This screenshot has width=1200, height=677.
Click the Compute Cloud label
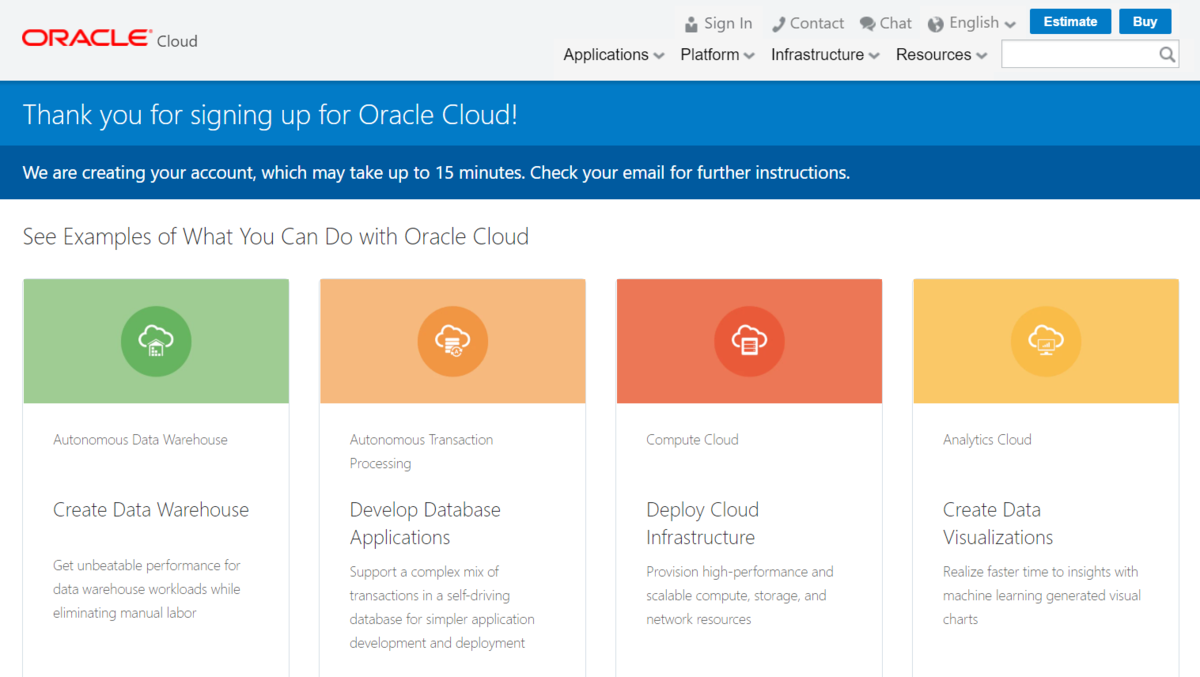(x=692, y=439)
